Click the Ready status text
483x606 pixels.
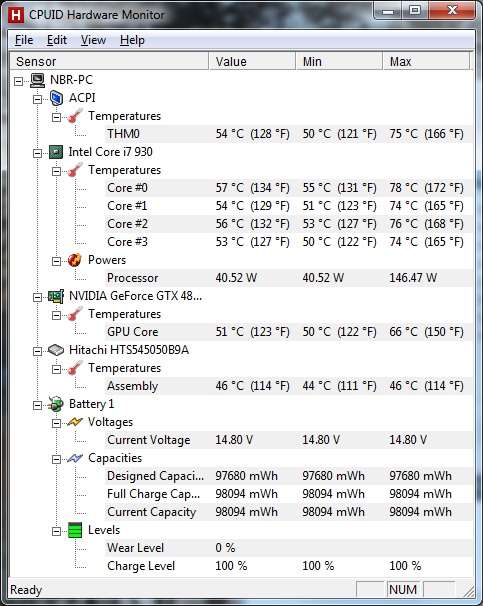pos(26,590)
